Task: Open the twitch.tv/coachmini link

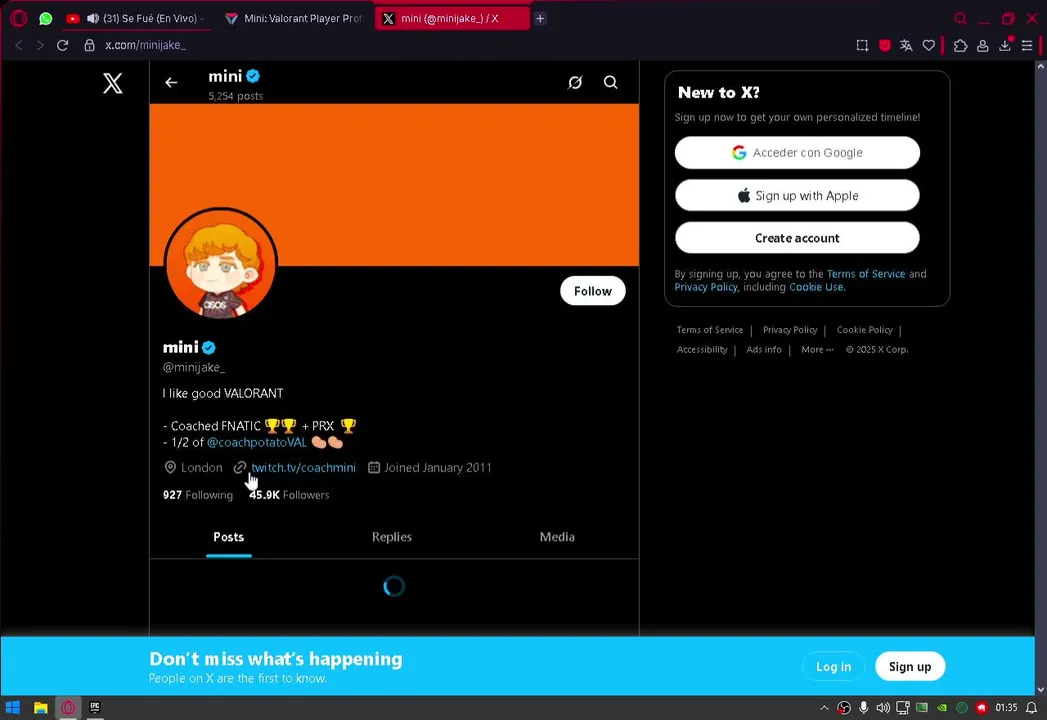Action: click(303, 468)
